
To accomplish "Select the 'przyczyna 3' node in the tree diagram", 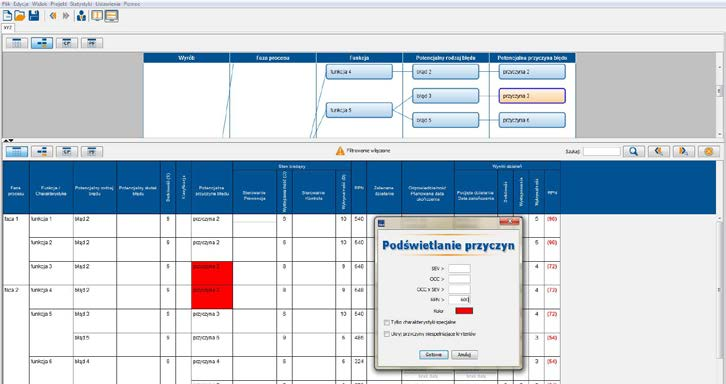I will (532, 96).
